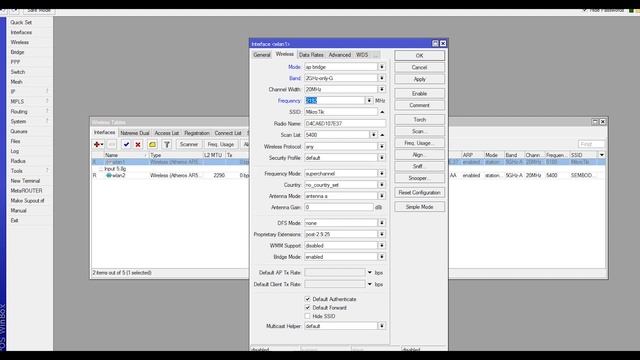Open the Bridge Mode dropdown
Image resolution: width=640 pixels, height=360 pixels.
382,257
